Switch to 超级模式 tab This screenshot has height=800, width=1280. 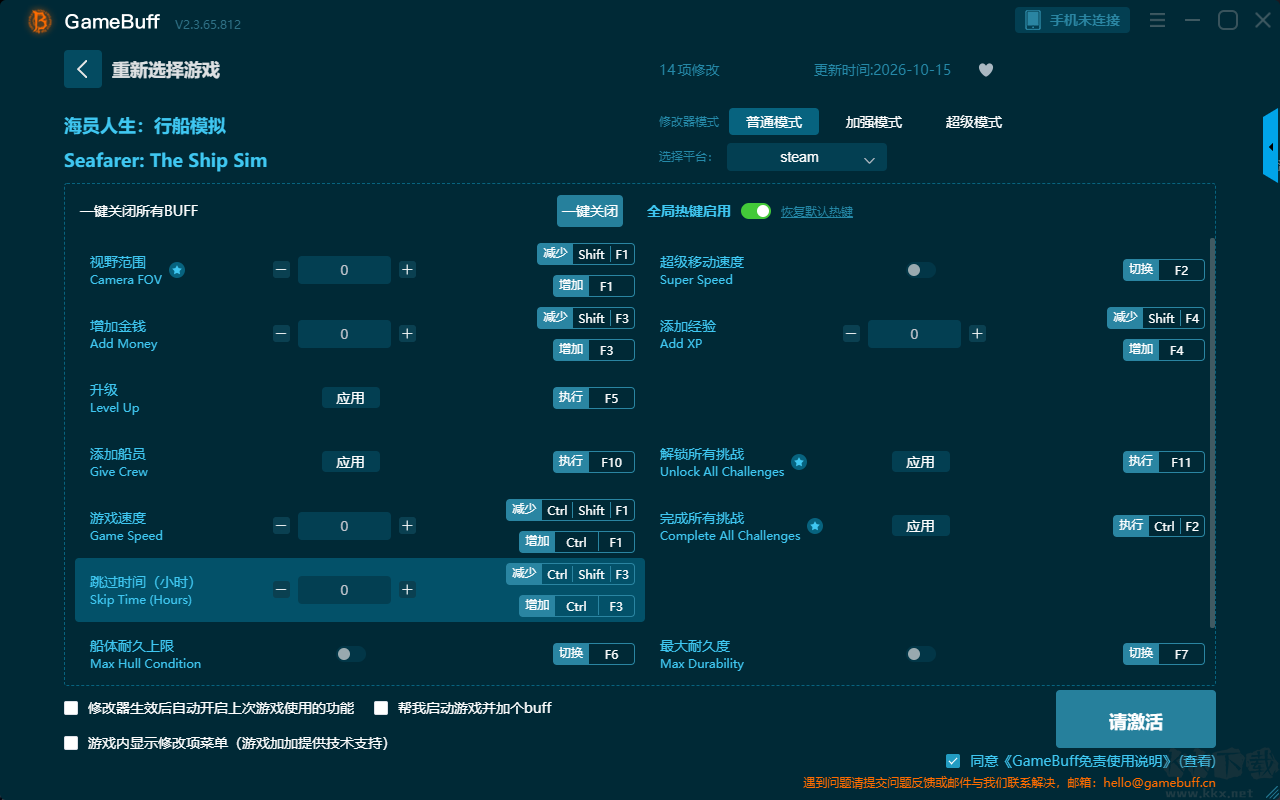[x=974, y=122]
